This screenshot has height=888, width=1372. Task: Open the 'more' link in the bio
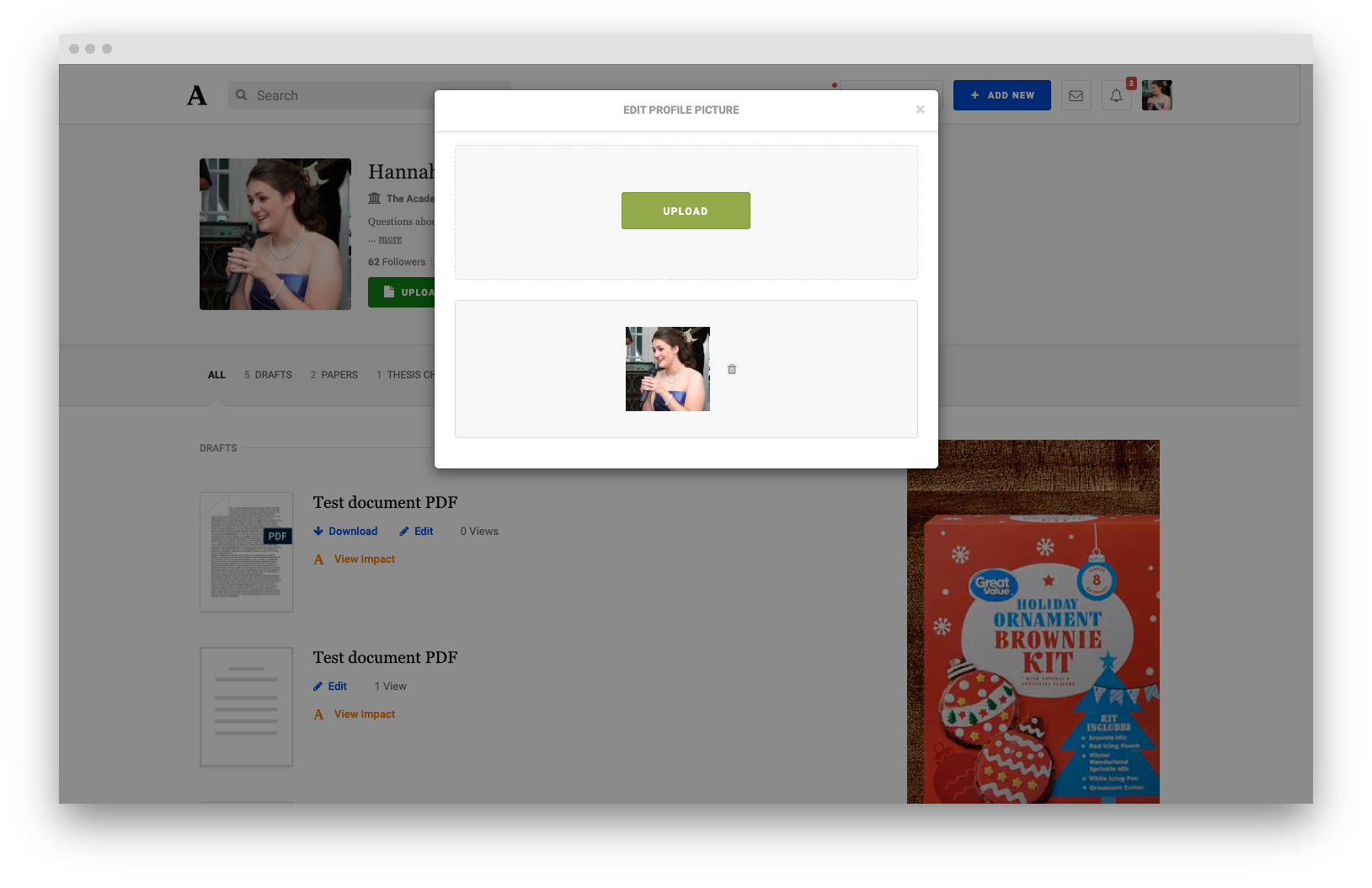point(390,238)
